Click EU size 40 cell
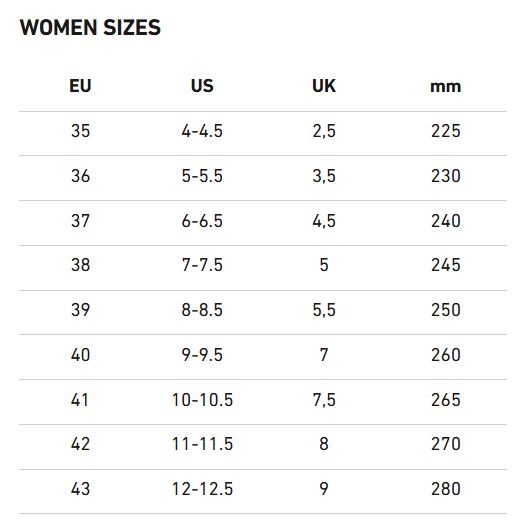The image size is (517, 528). tap(80, 355)
